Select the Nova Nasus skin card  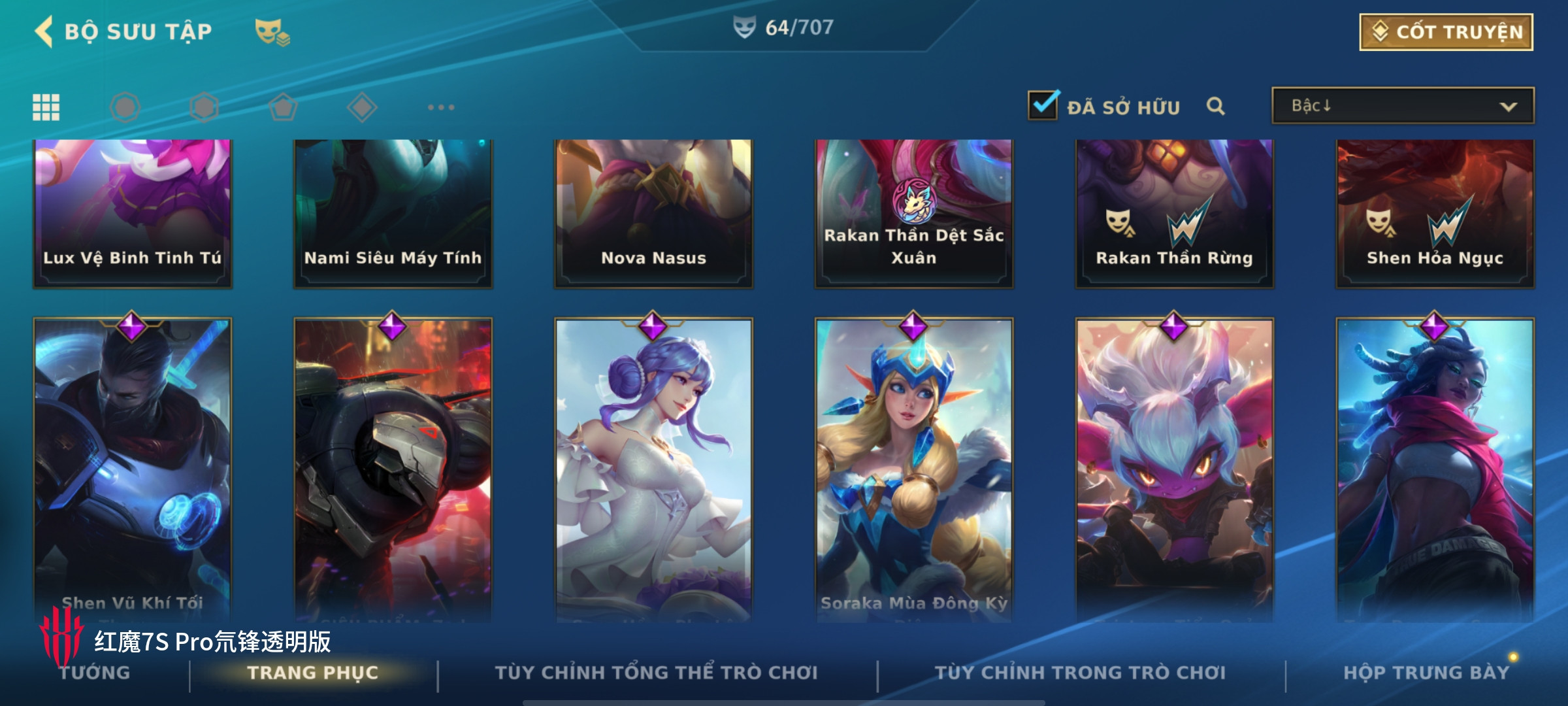(x=653, y=214)
